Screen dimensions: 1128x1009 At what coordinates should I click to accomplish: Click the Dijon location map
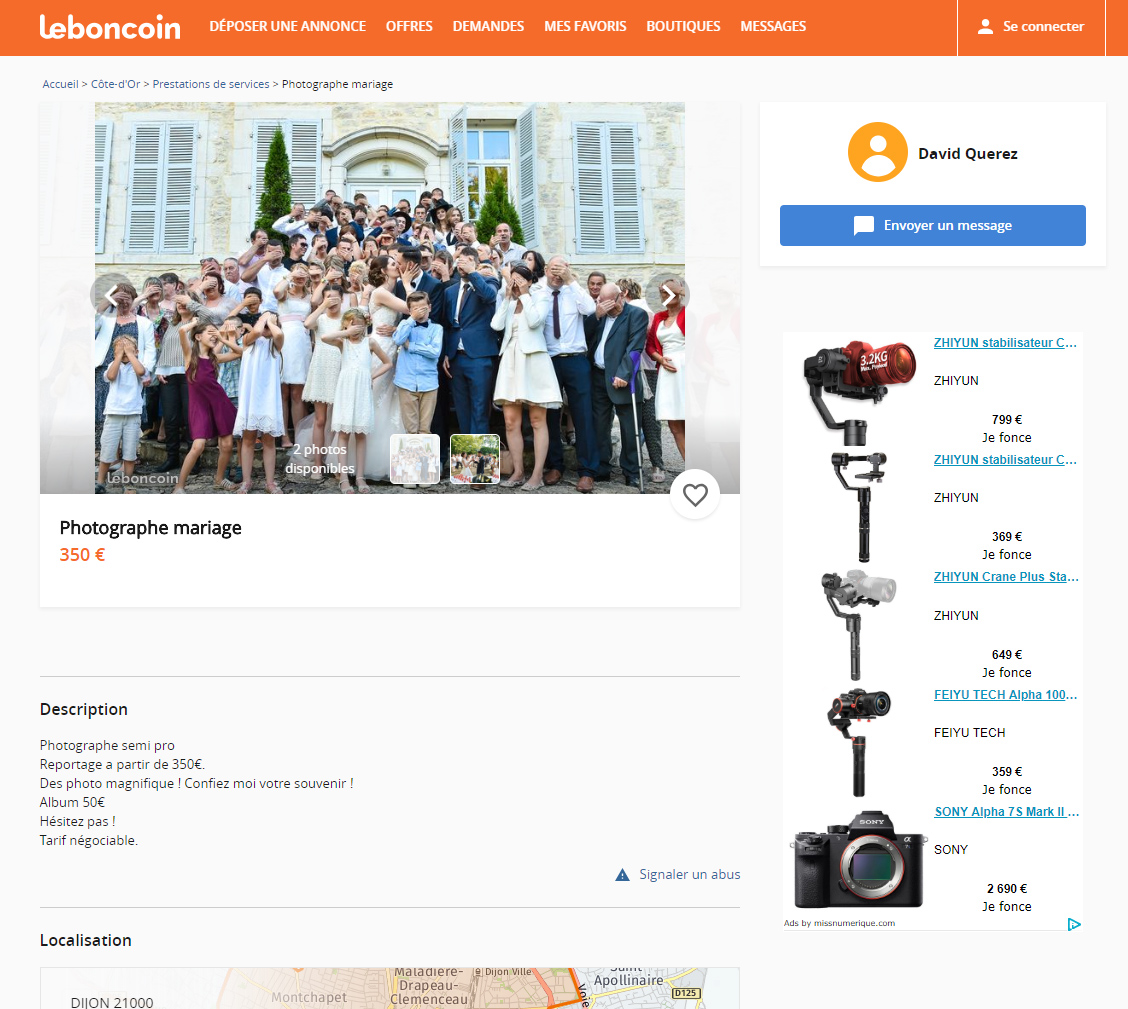[390, 988]
